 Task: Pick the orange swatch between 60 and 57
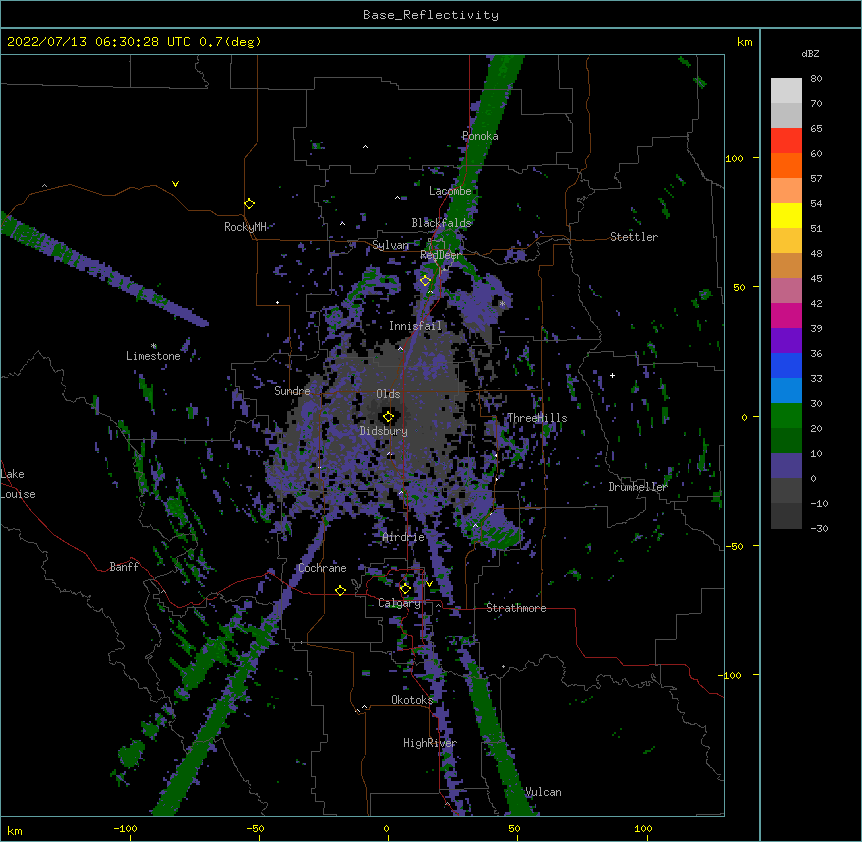coord(786,165)
